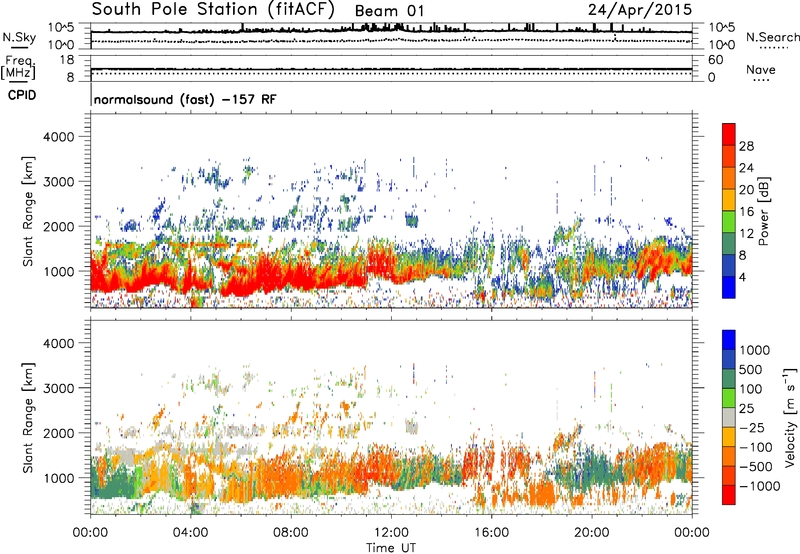Click the gray segment of velocity colorbar

[x=729, y=417]
